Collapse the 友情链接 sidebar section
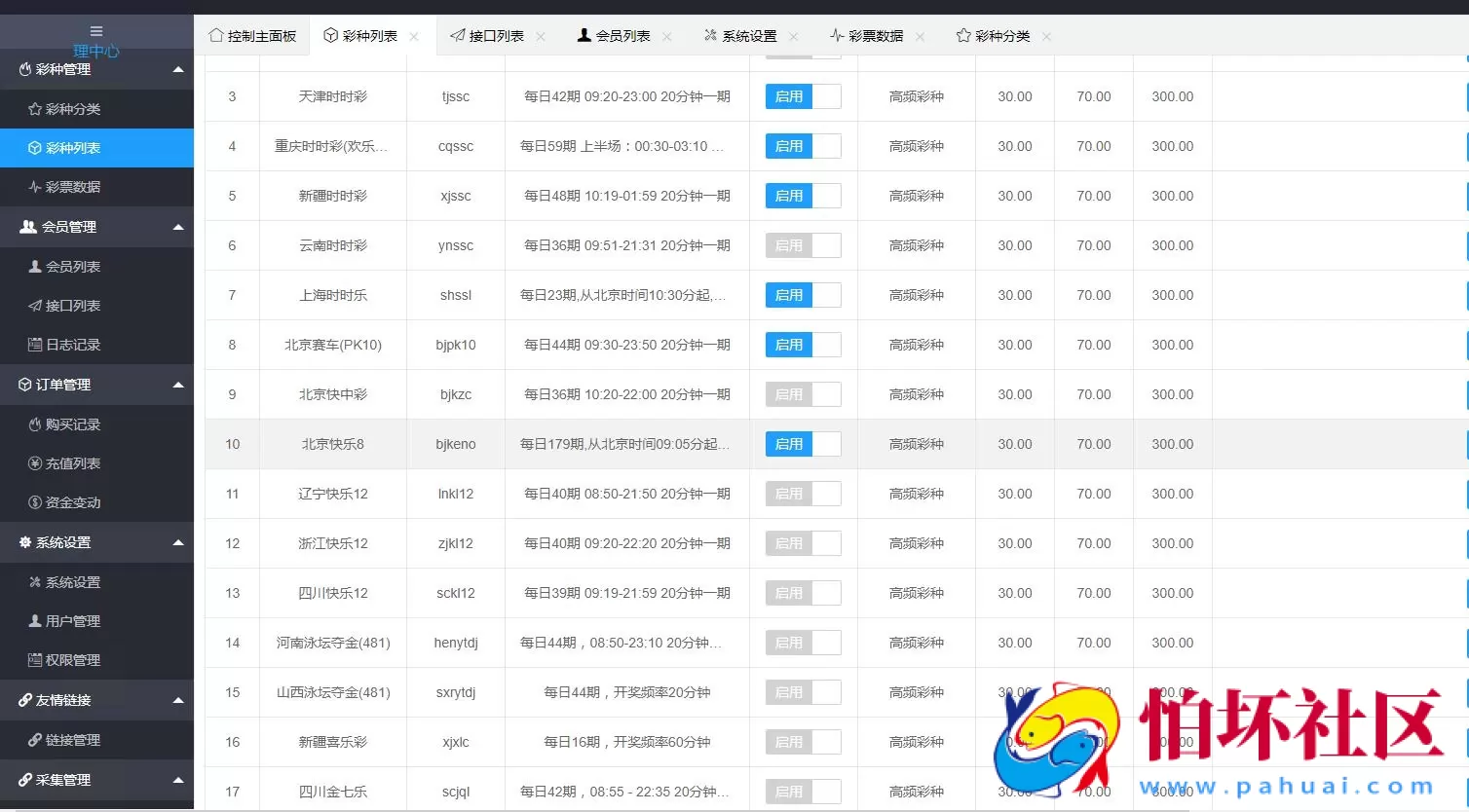Screen dimensions: 1469x812 coord(178,699)
